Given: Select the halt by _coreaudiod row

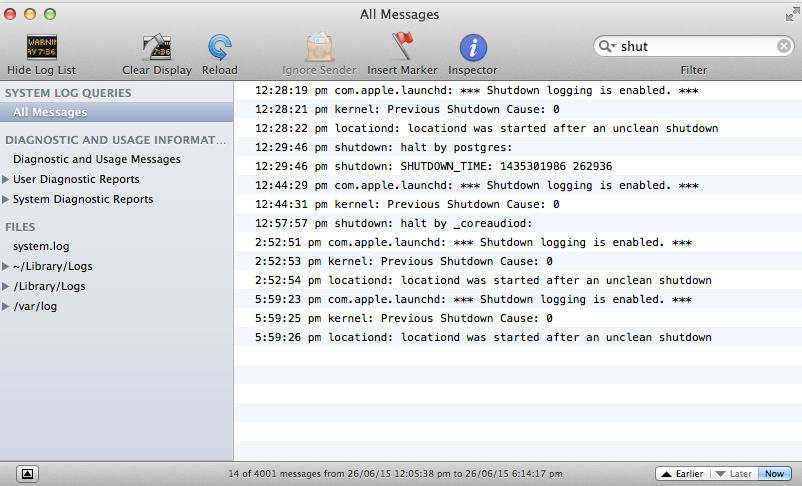Looking at the screenshot, I should (x=518, y=223).
